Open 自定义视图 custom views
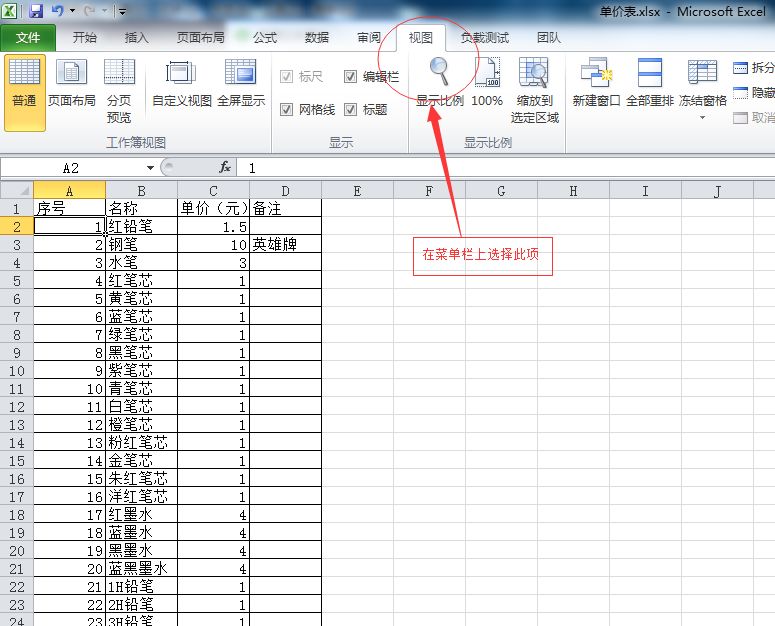Viewport: 775px width, 626px height. (x=181, y=83)
